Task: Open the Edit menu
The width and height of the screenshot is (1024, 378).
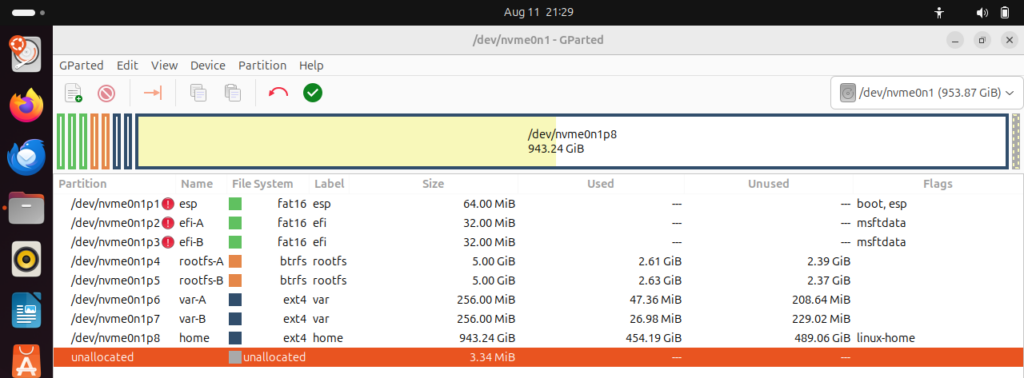Action: pos(127,65)
